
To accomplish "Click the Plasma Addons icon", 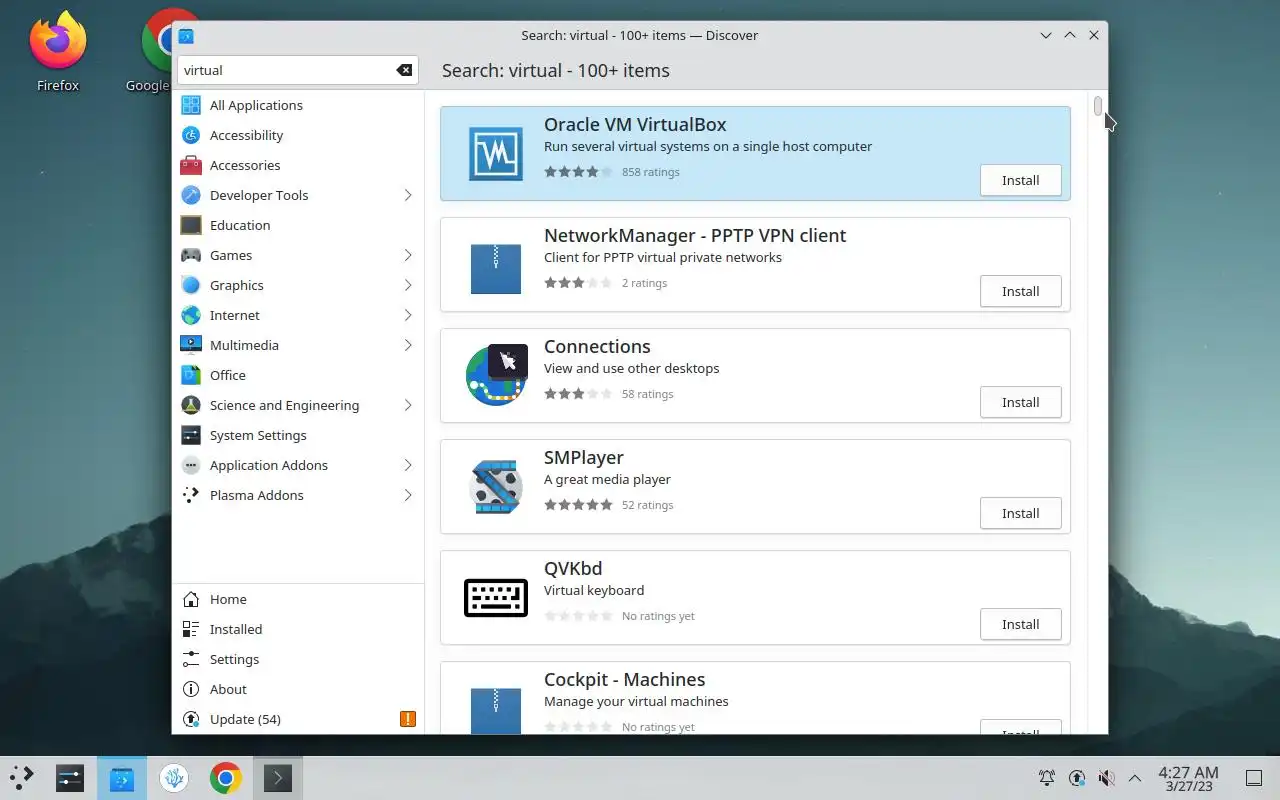I will click(191, 495).
